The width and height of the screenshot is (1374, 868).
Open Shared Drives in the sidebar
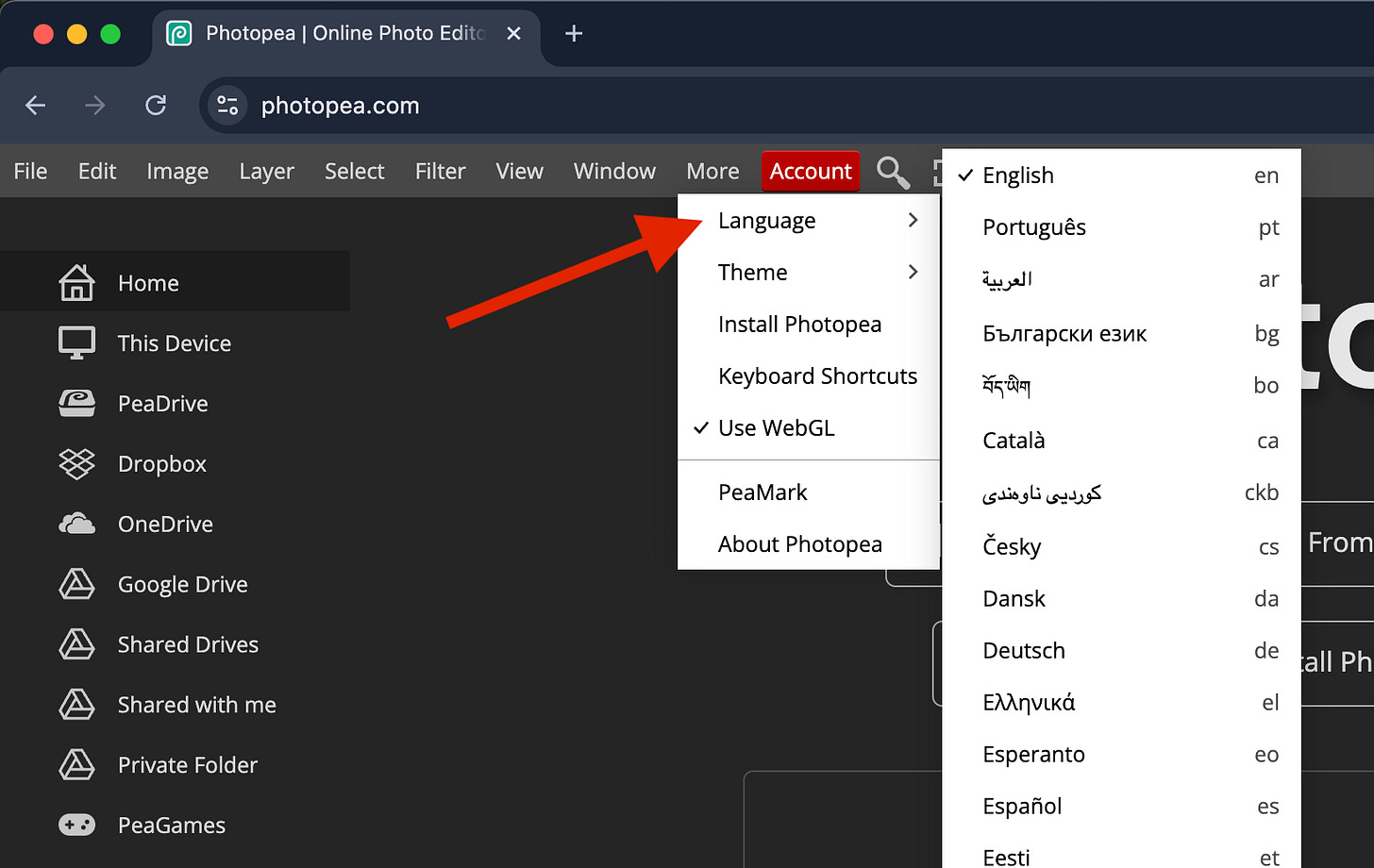pyautogui.click(x=175, y=644)
